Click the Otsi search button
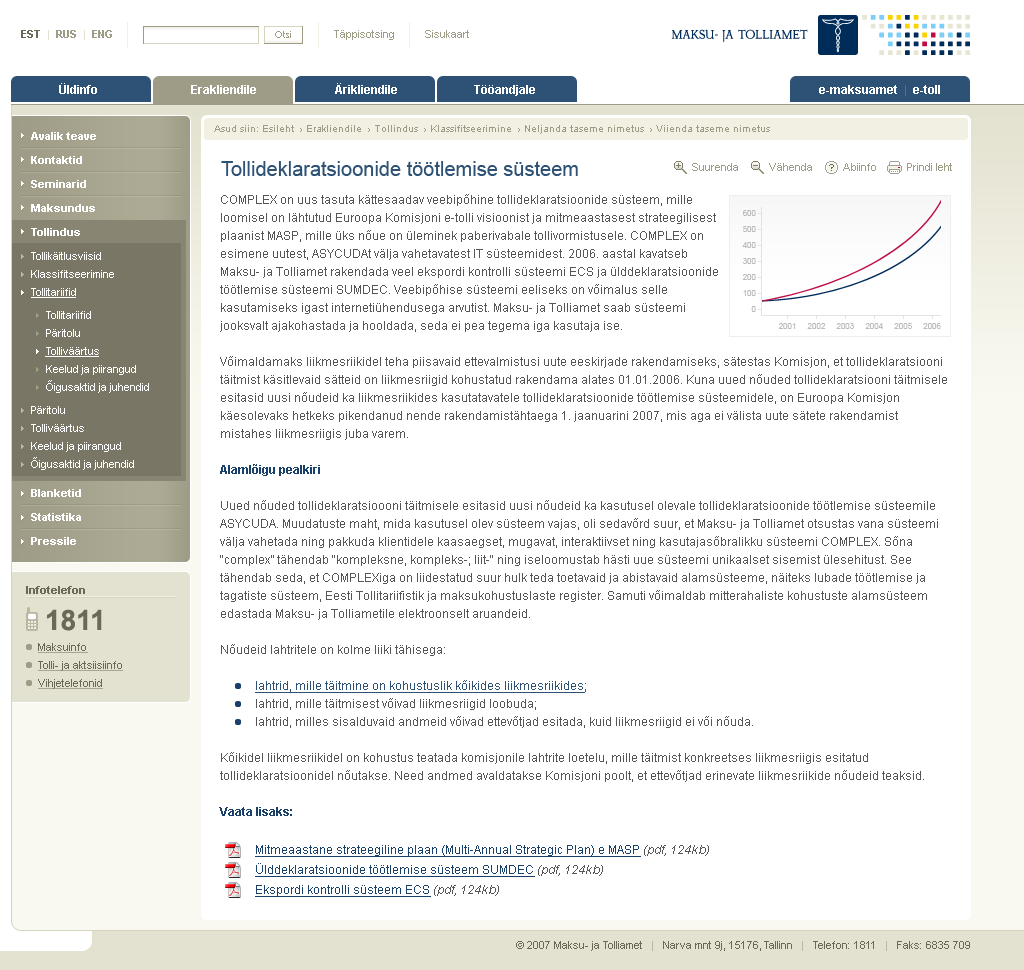Viewport: 1024px width, 970px height. 283,35
